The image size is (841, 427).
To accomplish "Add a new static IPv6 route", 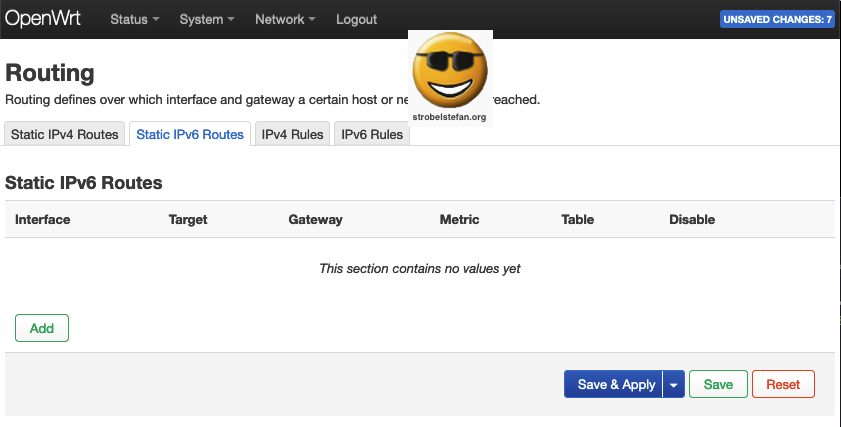I will pos(42,328).
